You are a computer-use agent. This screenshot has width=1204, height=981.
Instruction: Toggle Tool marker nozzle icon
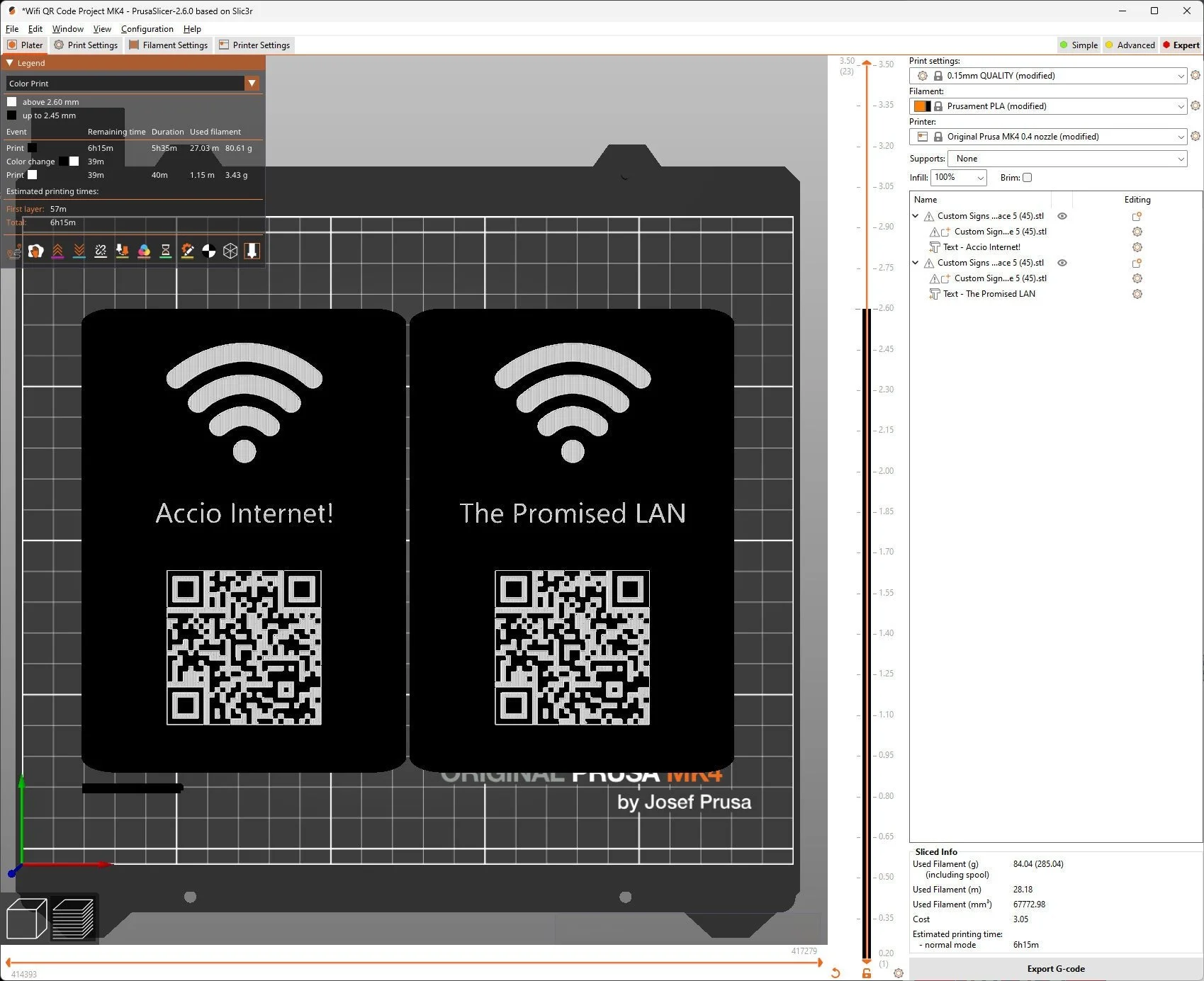[252, 251]
